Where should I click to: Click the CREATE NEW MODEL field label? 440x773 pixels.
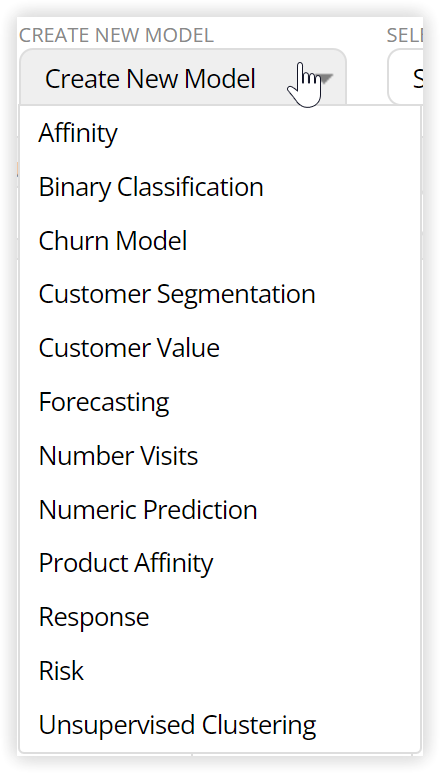click(116, 35)
